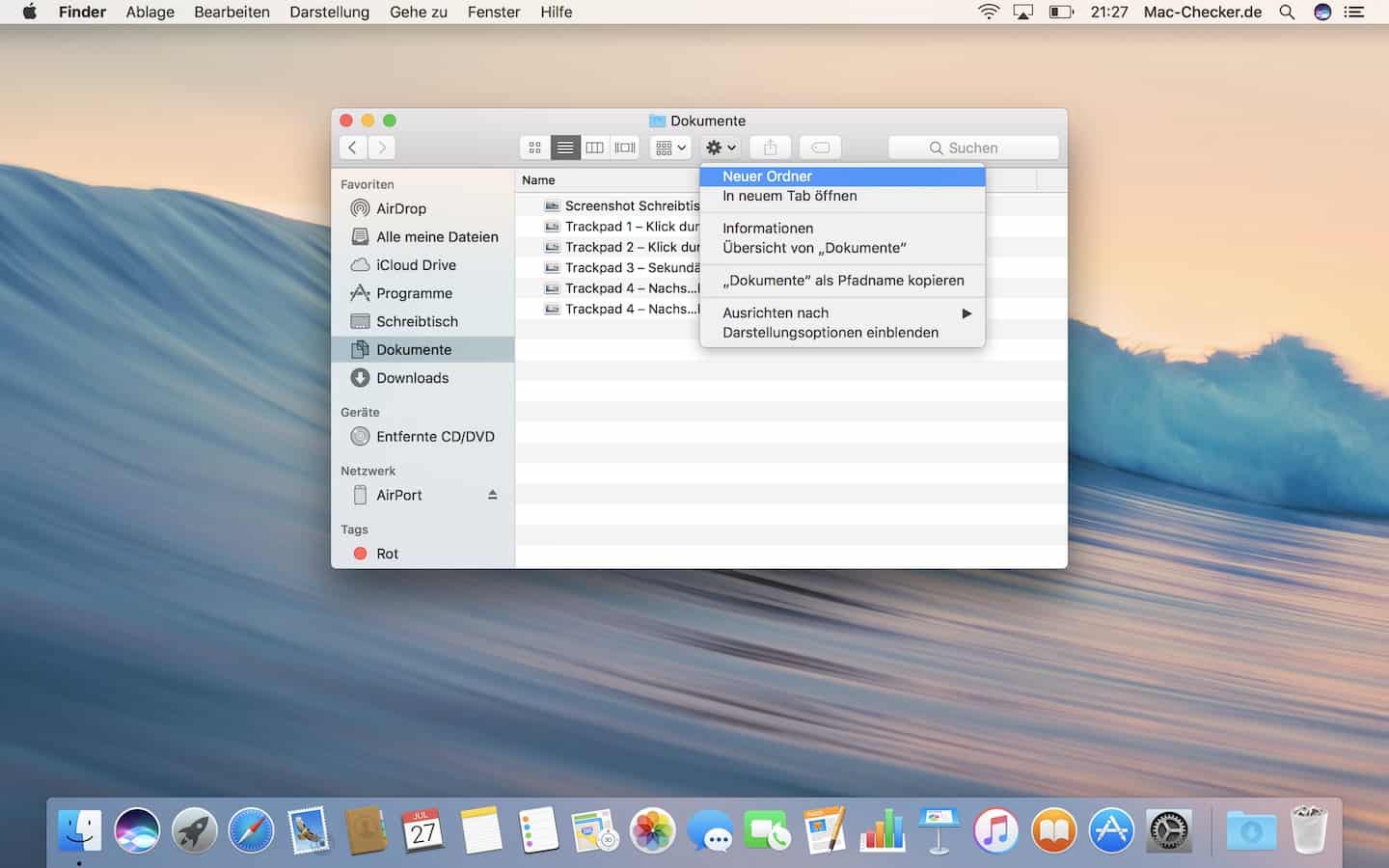
Task: Open Notes from the Dock
Action: (480, 830)
